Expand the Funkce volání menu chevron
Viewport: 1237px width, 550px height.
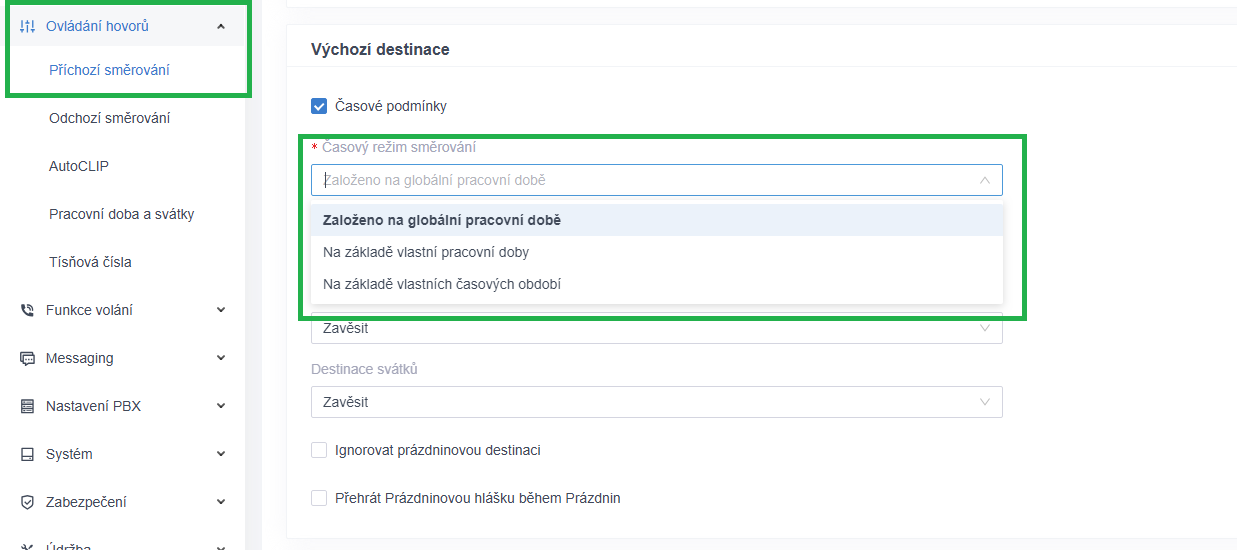(x=221, y=310)
